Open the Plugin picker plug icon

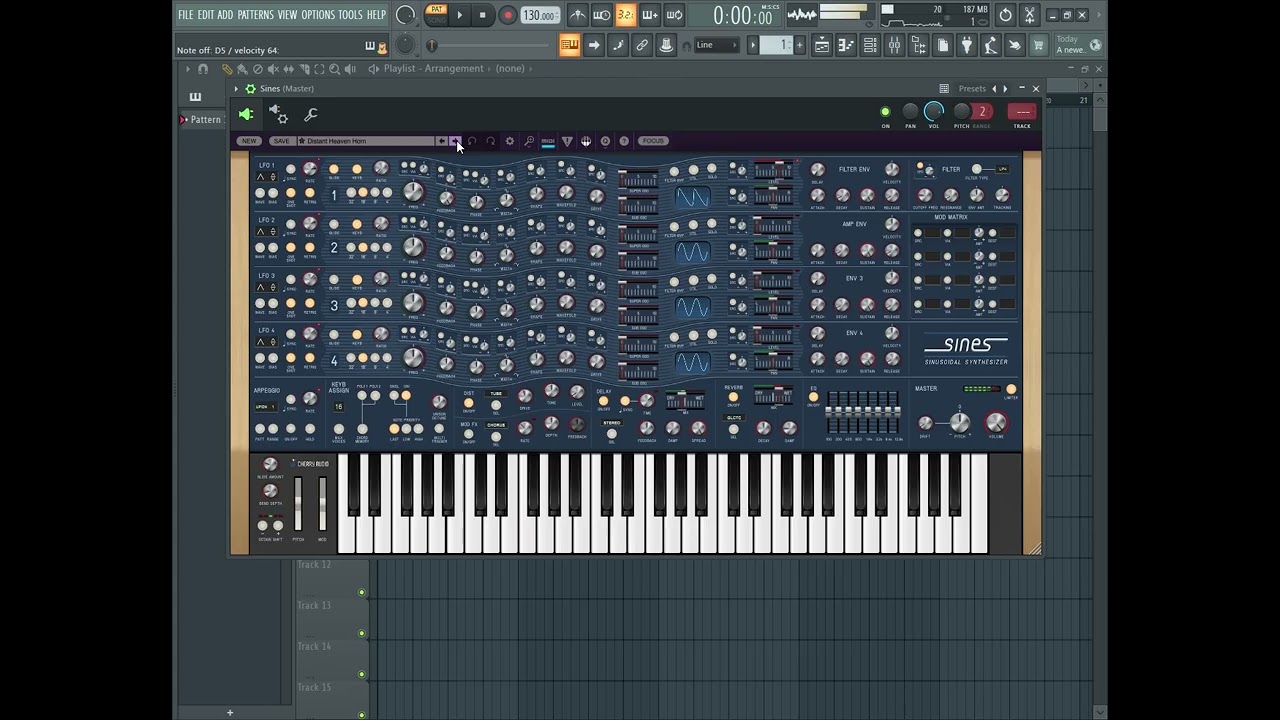(966, 45)
